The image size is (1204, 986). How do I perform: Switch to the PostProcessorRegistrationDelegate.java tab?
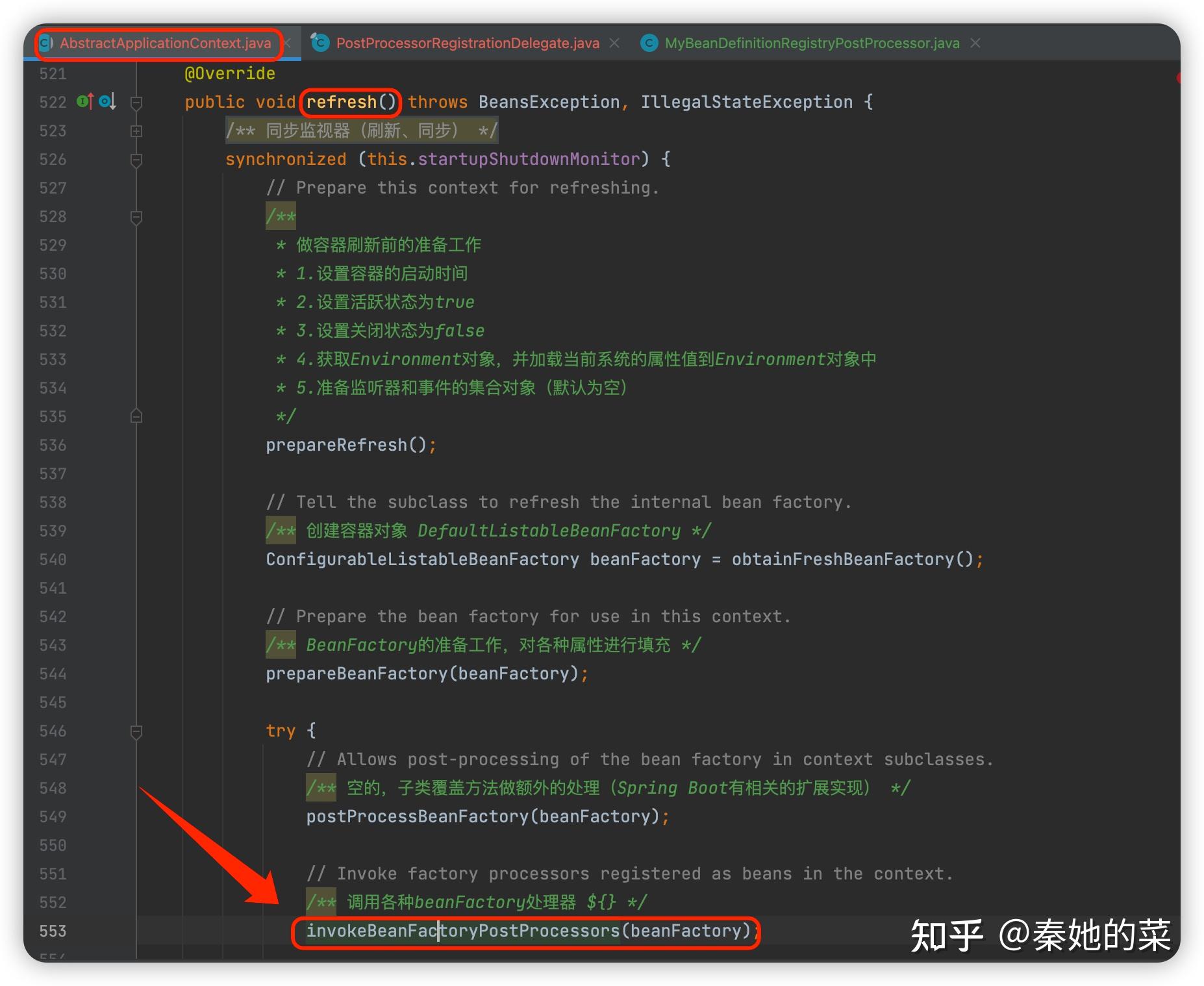tap(468, 43)
